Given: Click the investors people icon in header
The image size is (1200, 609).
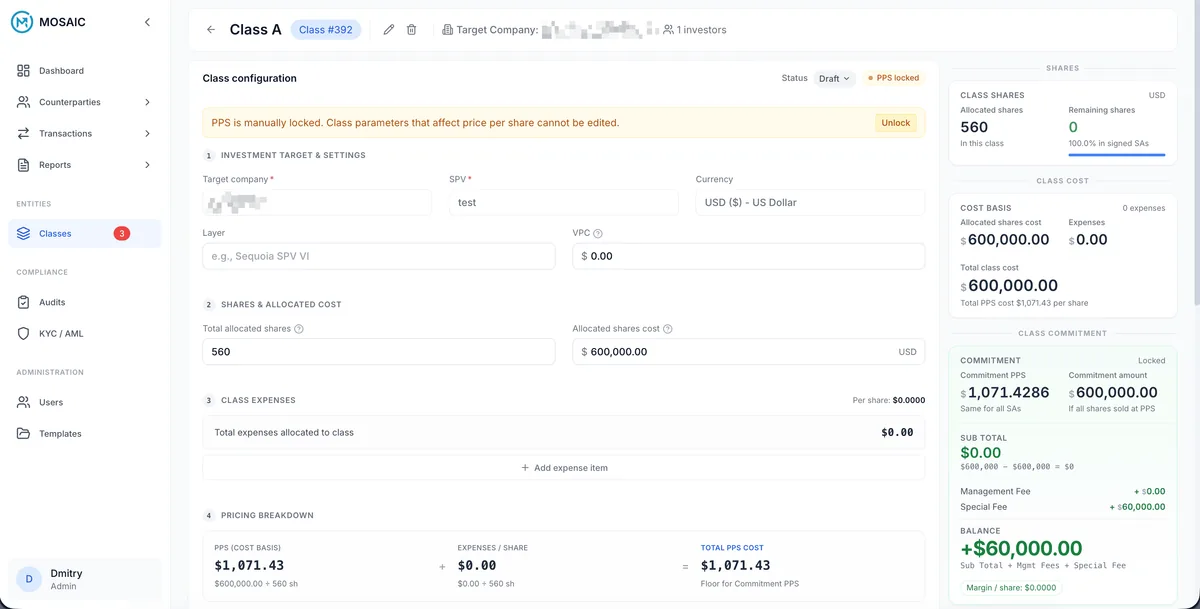Looking at the screenshot, I should click(x=668, y=30).
